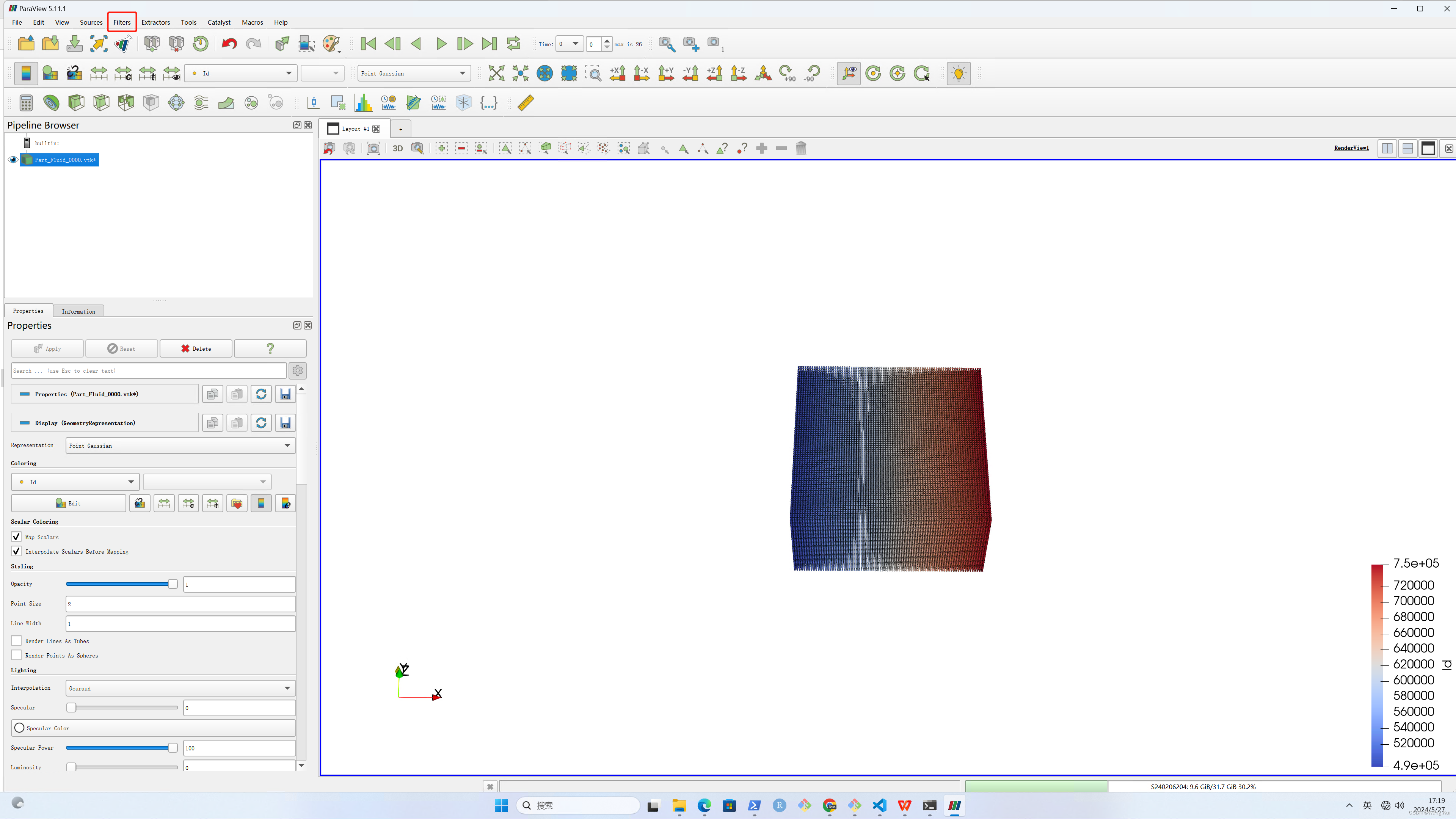Image resolution: width=1456 pixels, height=819 pixels.
Task: Click the Delete button in Properties
Action: pyautogui.click(x=196, y=348)
